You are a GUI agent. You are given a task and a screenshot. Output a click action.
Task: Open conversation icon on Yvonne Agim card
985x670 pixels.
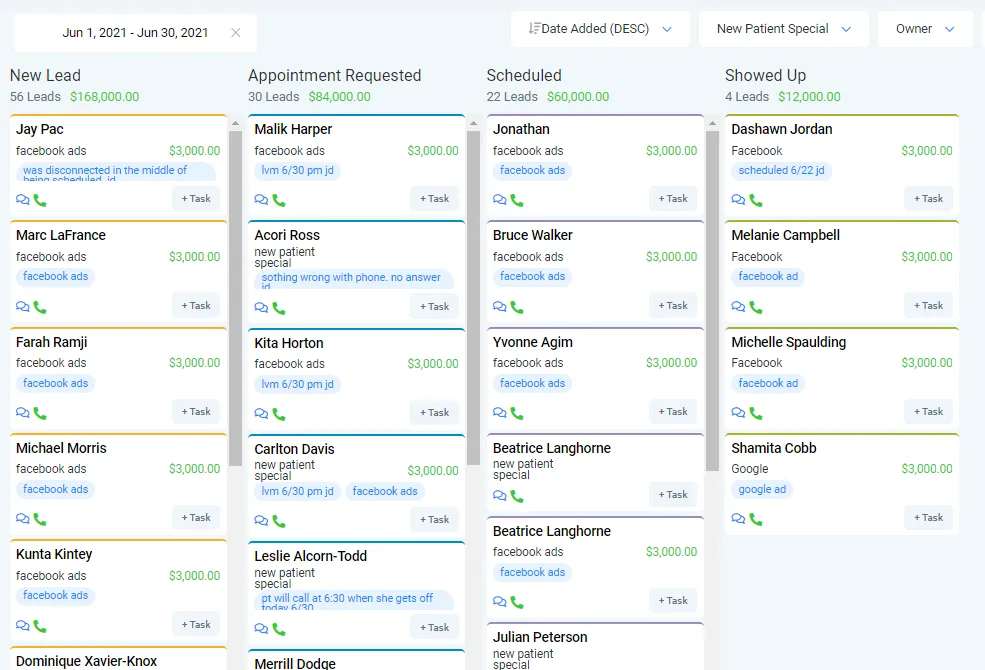point(499,413)
